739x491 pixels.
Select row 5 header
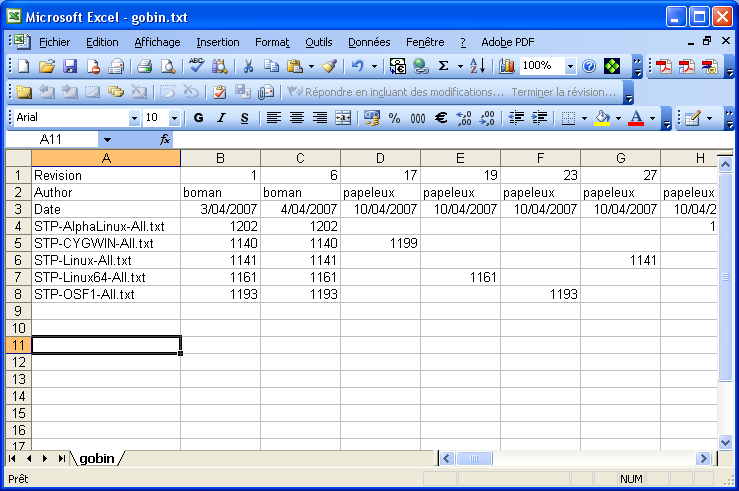coord(18,243)
